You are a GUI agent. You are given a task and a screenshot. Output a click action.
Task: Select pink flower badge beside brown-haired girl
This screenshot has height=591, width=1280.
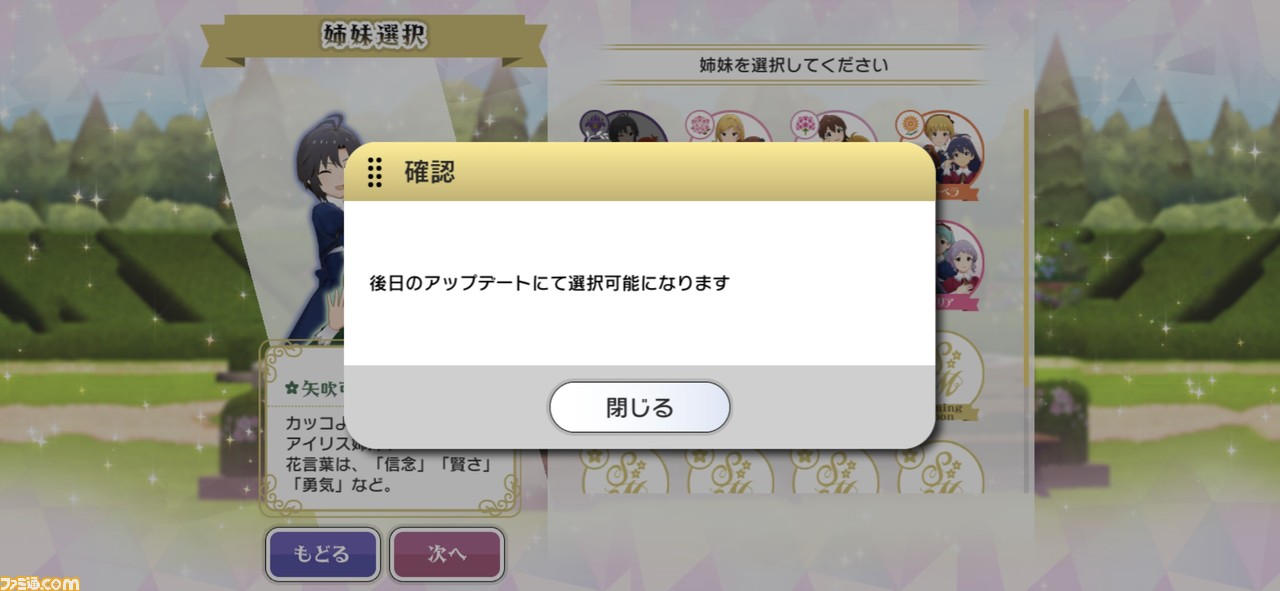[805, 125]
